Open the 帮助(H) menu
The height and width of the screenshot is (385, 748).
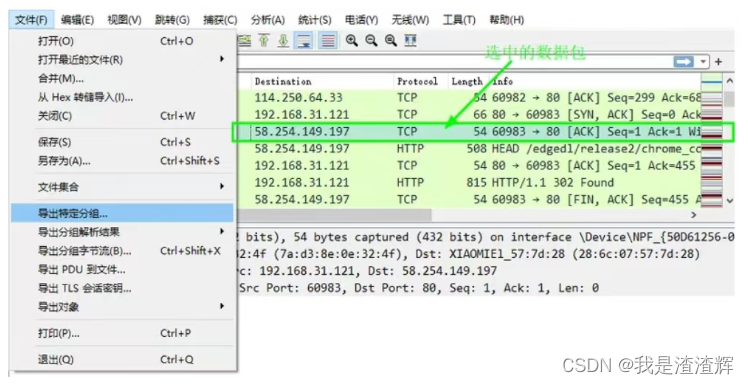coord(507,20)
